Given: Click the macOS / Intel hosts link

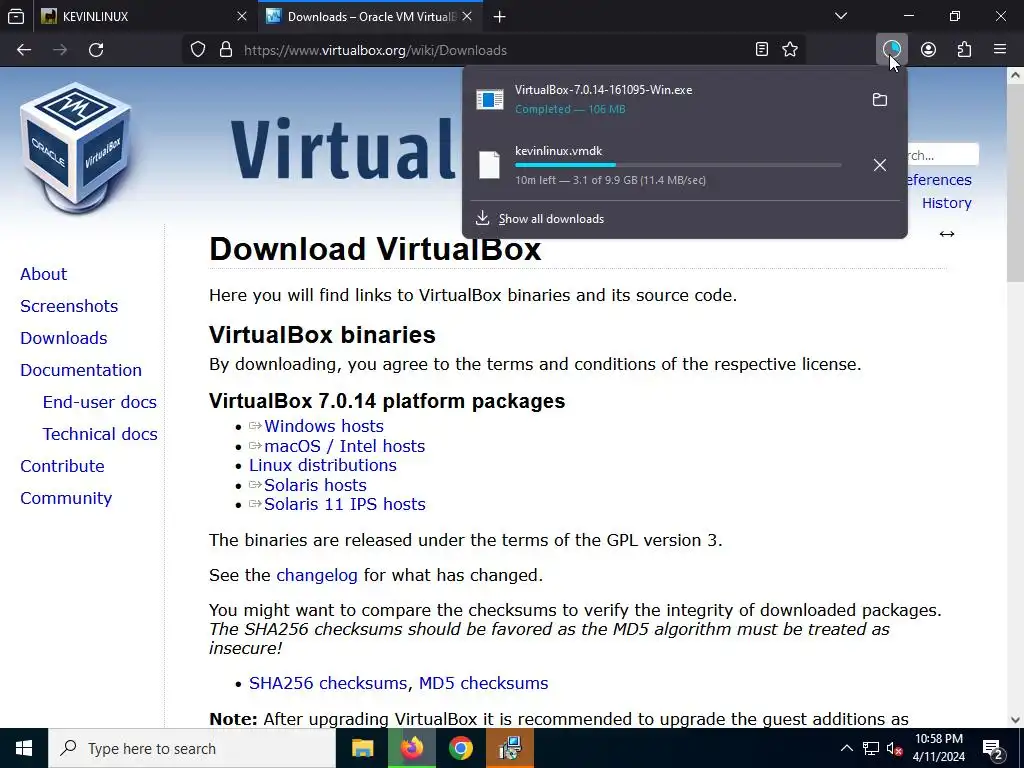Looking at the screenshot, I should 344,446.
